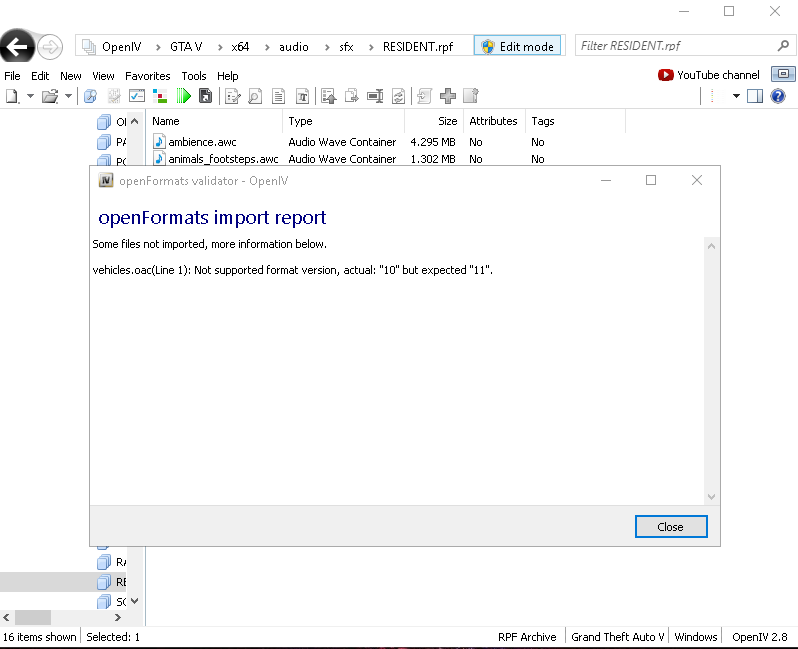798x649 pixels.
Task: Open the YouTube channel link
Action: pos(708,75)
